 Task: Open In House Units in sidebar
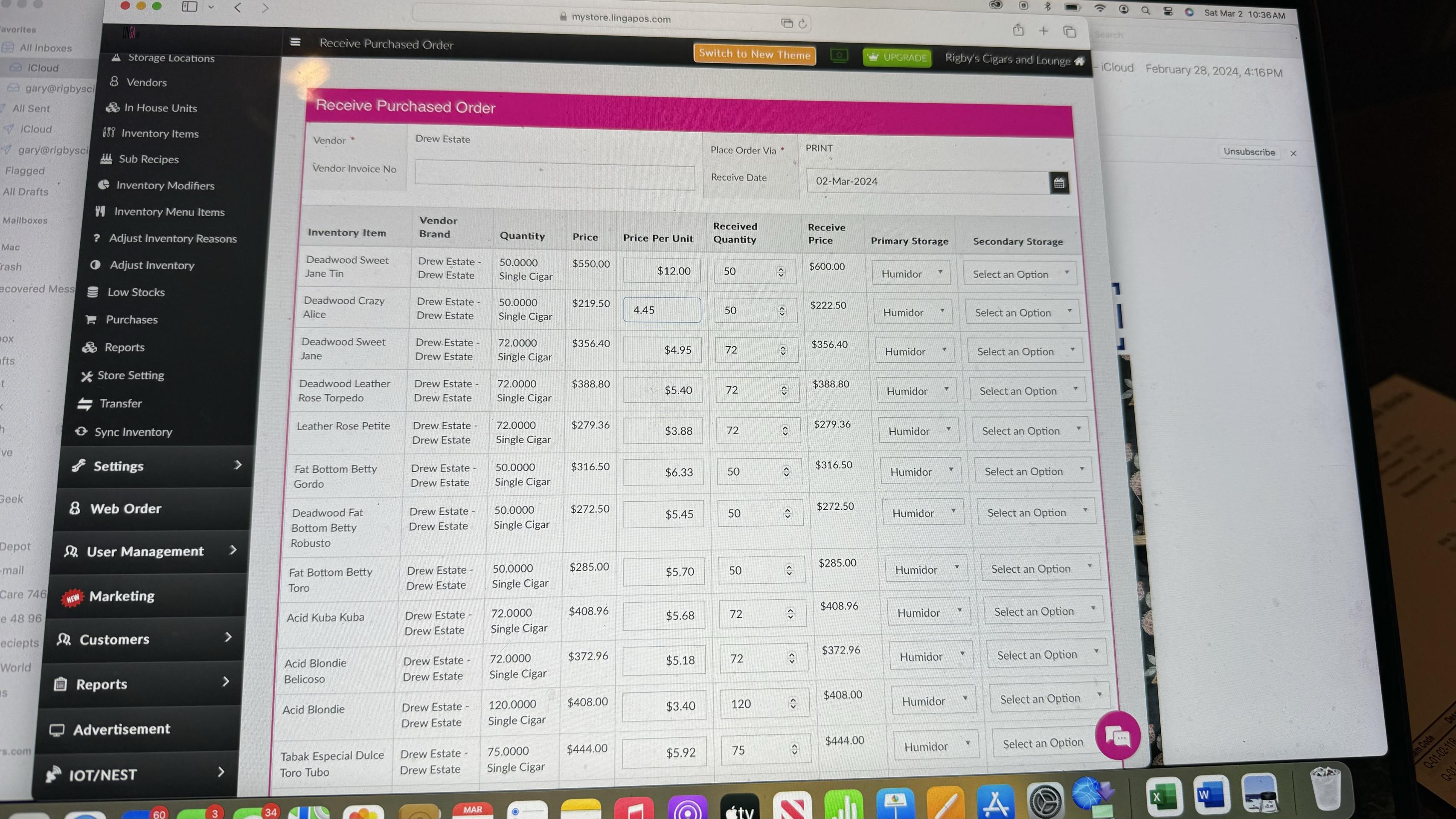(160, 107)
